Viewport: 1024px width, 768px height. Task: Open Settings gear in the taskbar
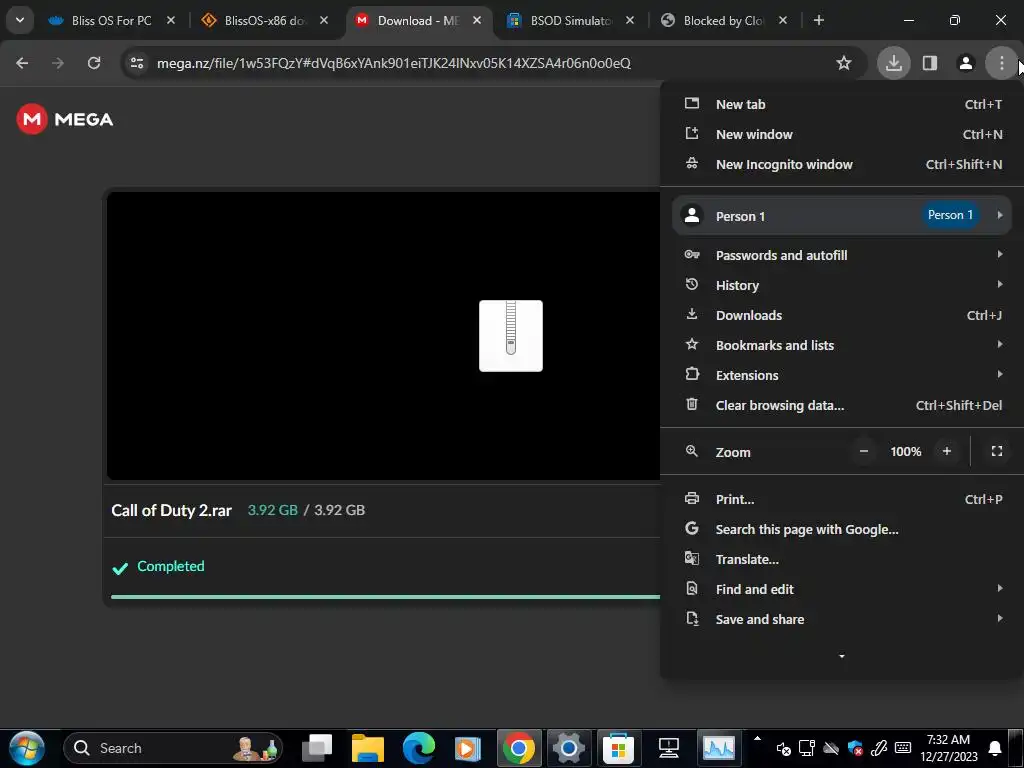tap(568, 748)
